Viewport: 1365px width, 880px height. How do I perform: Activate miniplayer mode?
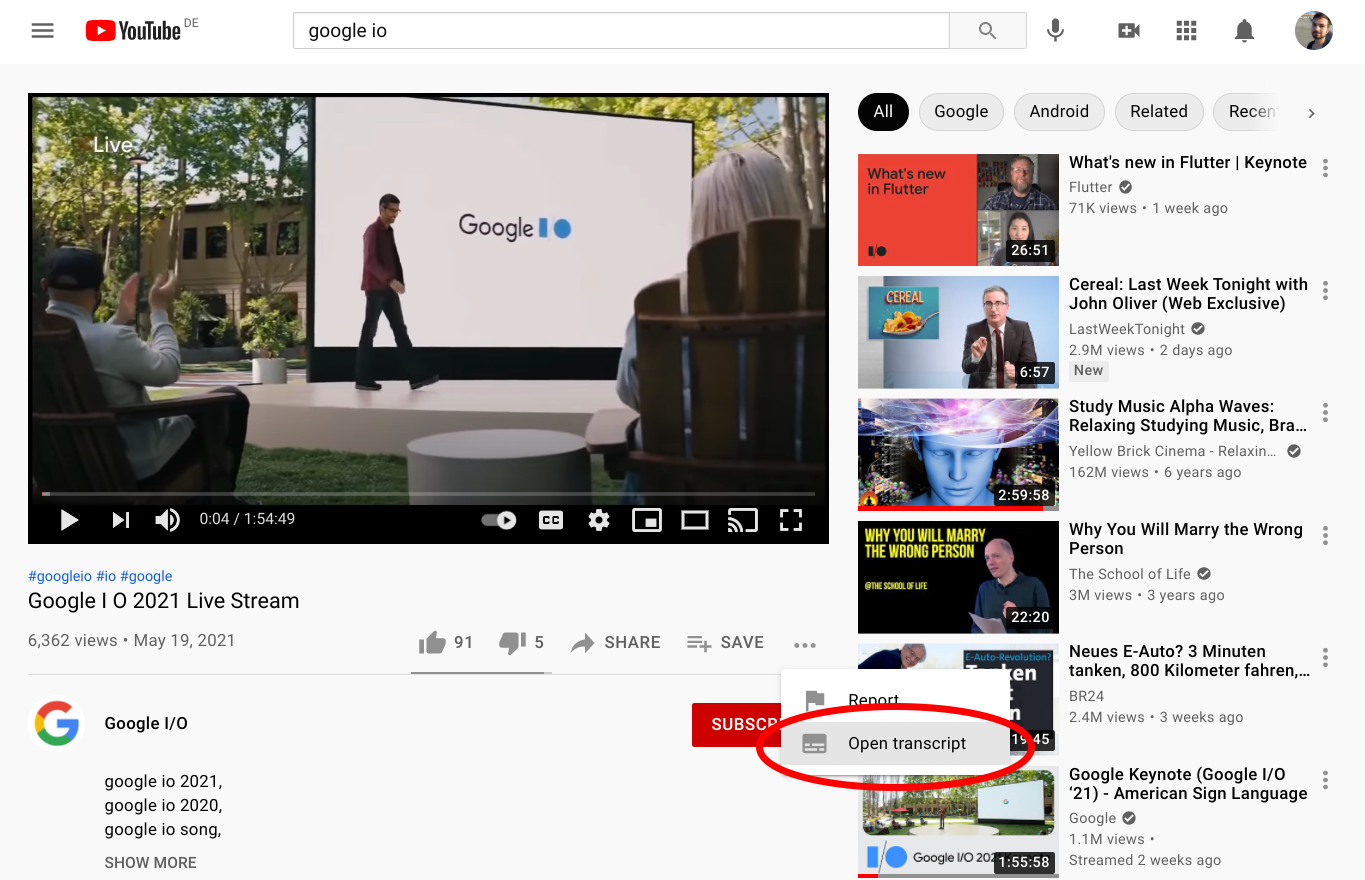[646, 519]
